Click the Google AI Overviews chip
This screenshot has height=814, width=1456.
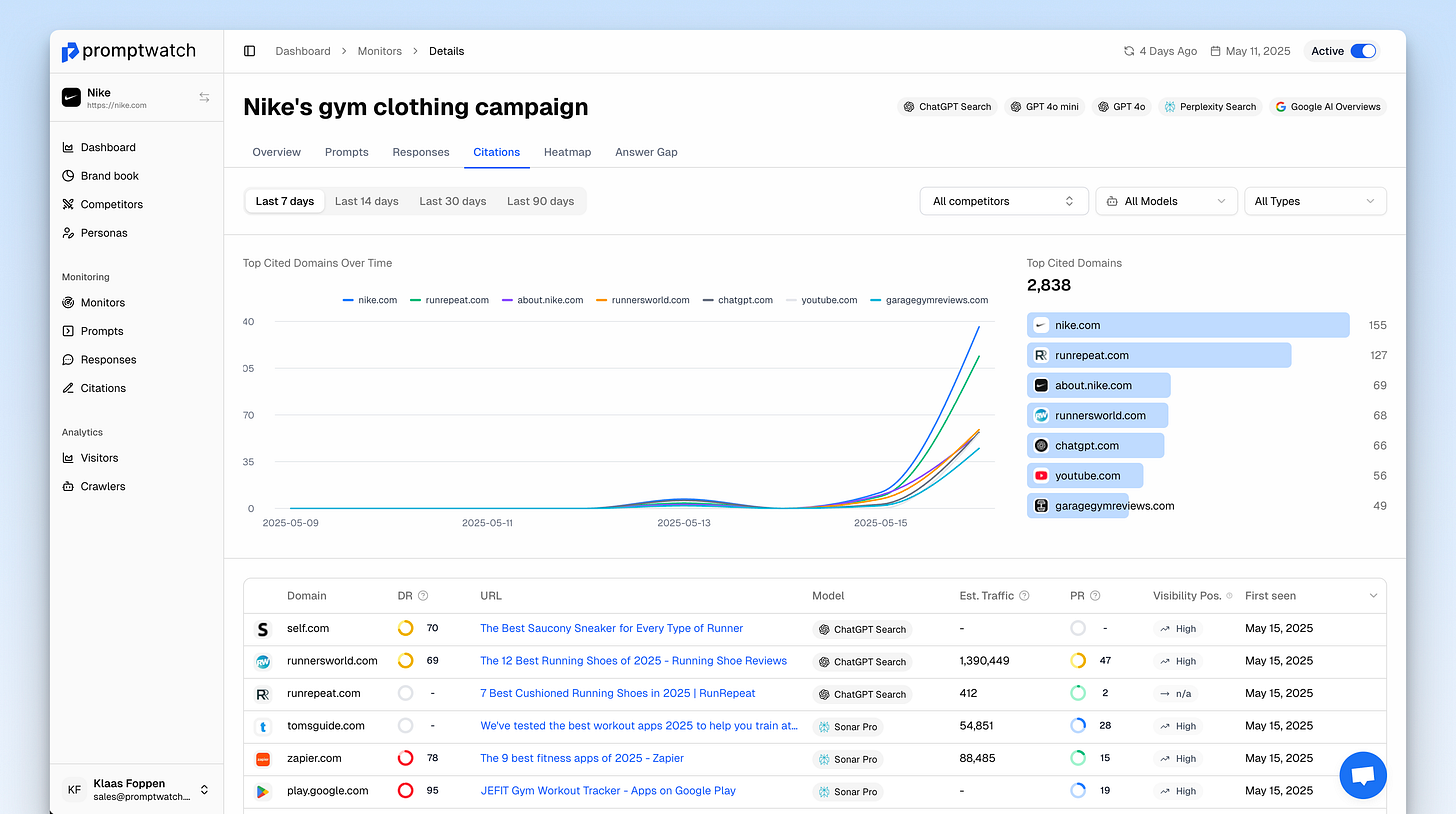pyautogui.click(x=1328, y=107)
